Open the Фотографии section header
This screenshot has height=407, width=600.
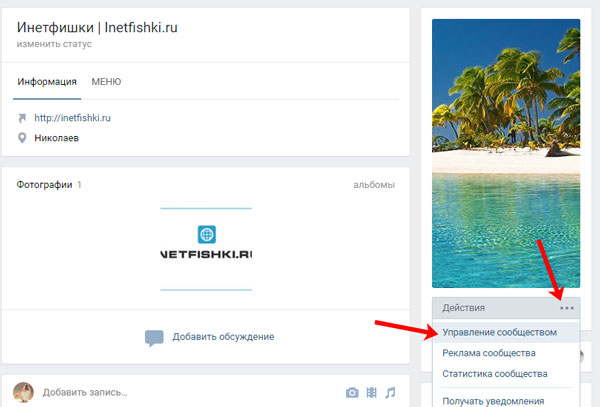(44, 185)
